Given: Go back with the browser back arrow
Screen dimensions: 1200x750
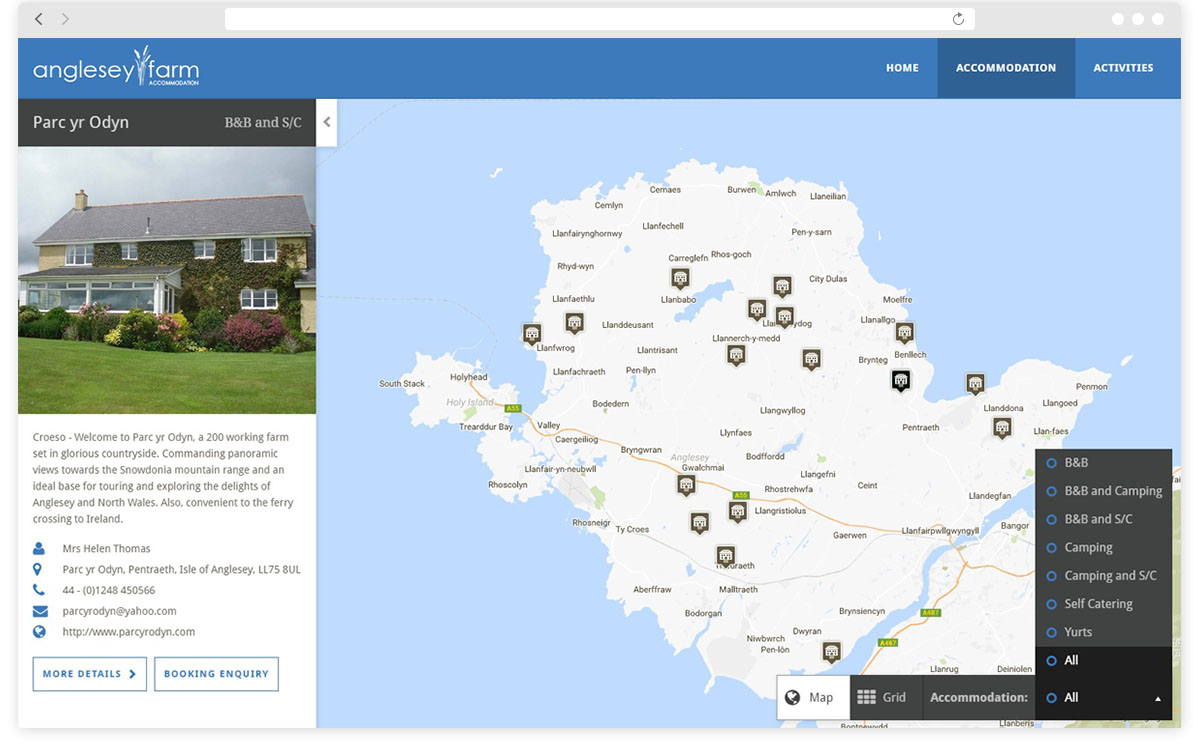Looking at the screenshot, I should coord(38,19).
